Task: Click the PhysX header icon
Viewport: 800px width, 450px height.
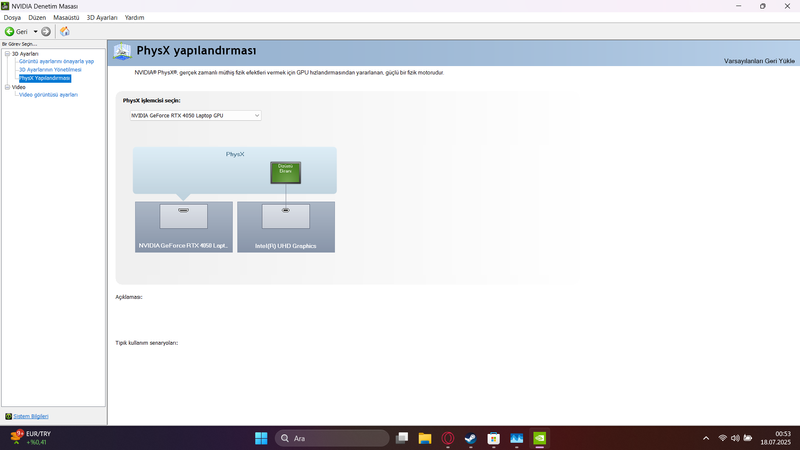Action: pos(122,52)
